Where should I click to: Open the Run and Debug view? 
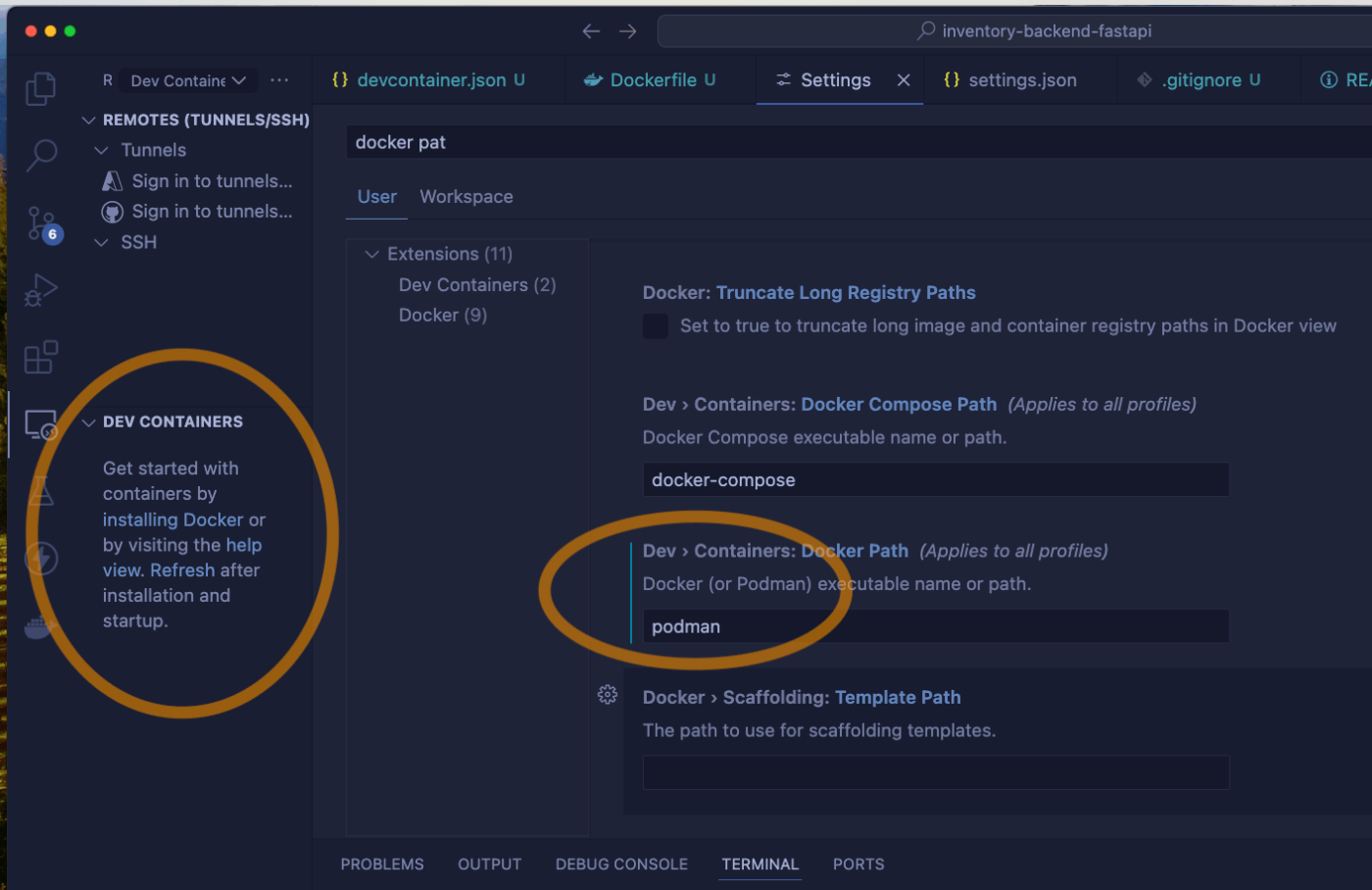40,290
